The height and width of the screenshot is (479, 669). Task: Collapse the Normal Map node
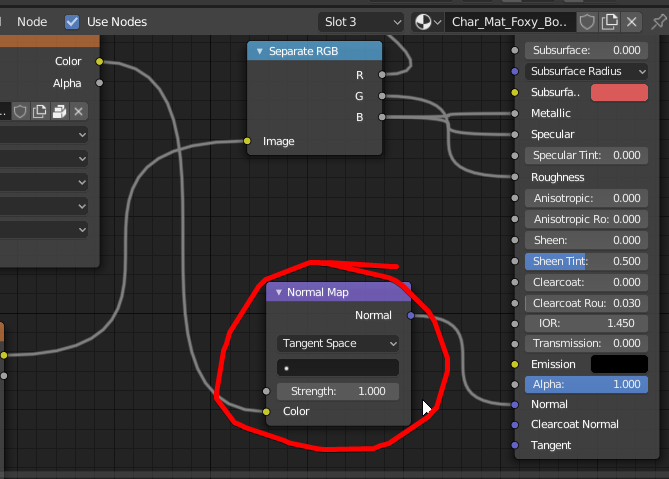coord(279,292)
